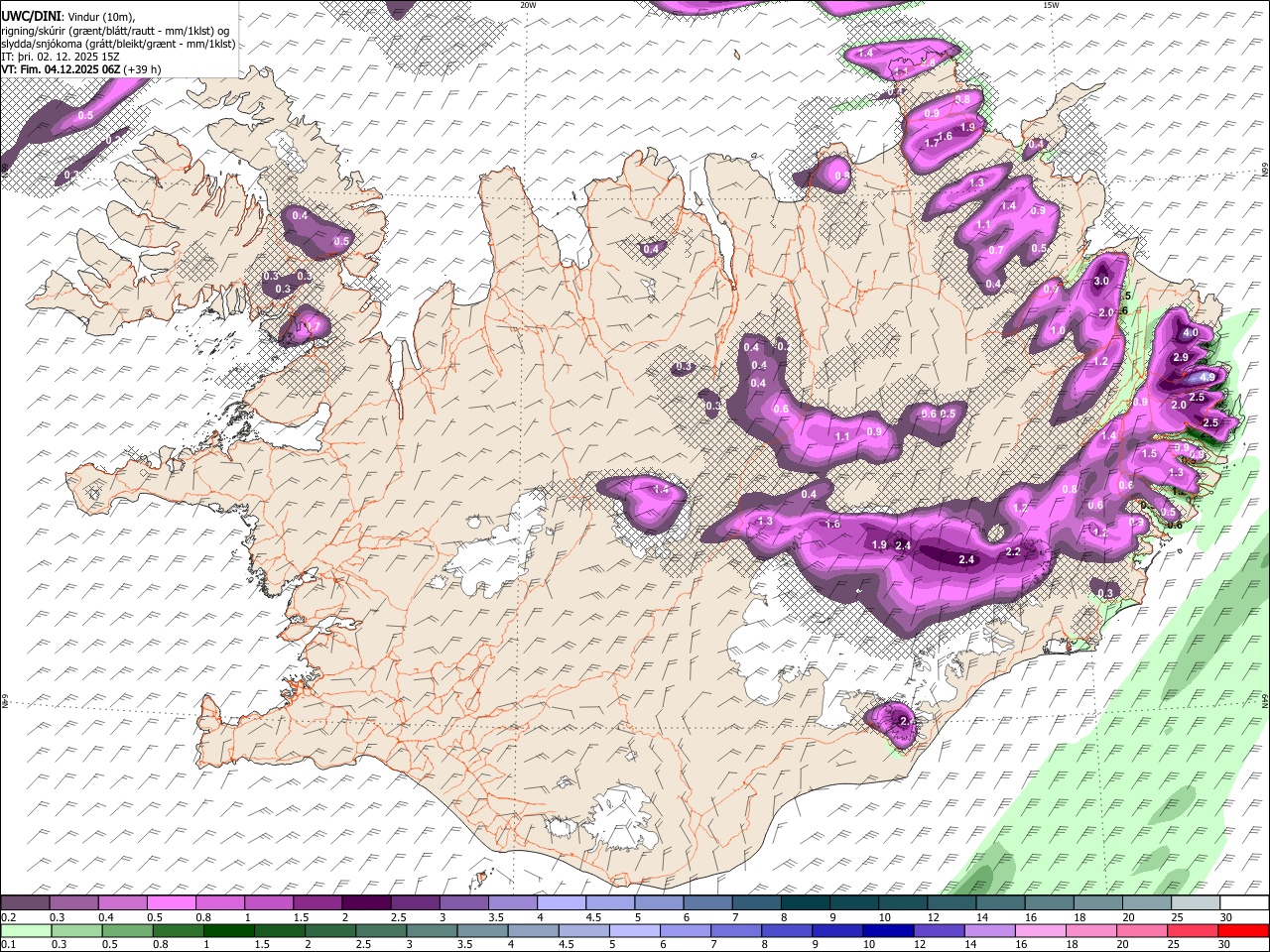Click the '0.2' label on snow scale
This screenshot has height=952, width=1270.
click(8, 917)
